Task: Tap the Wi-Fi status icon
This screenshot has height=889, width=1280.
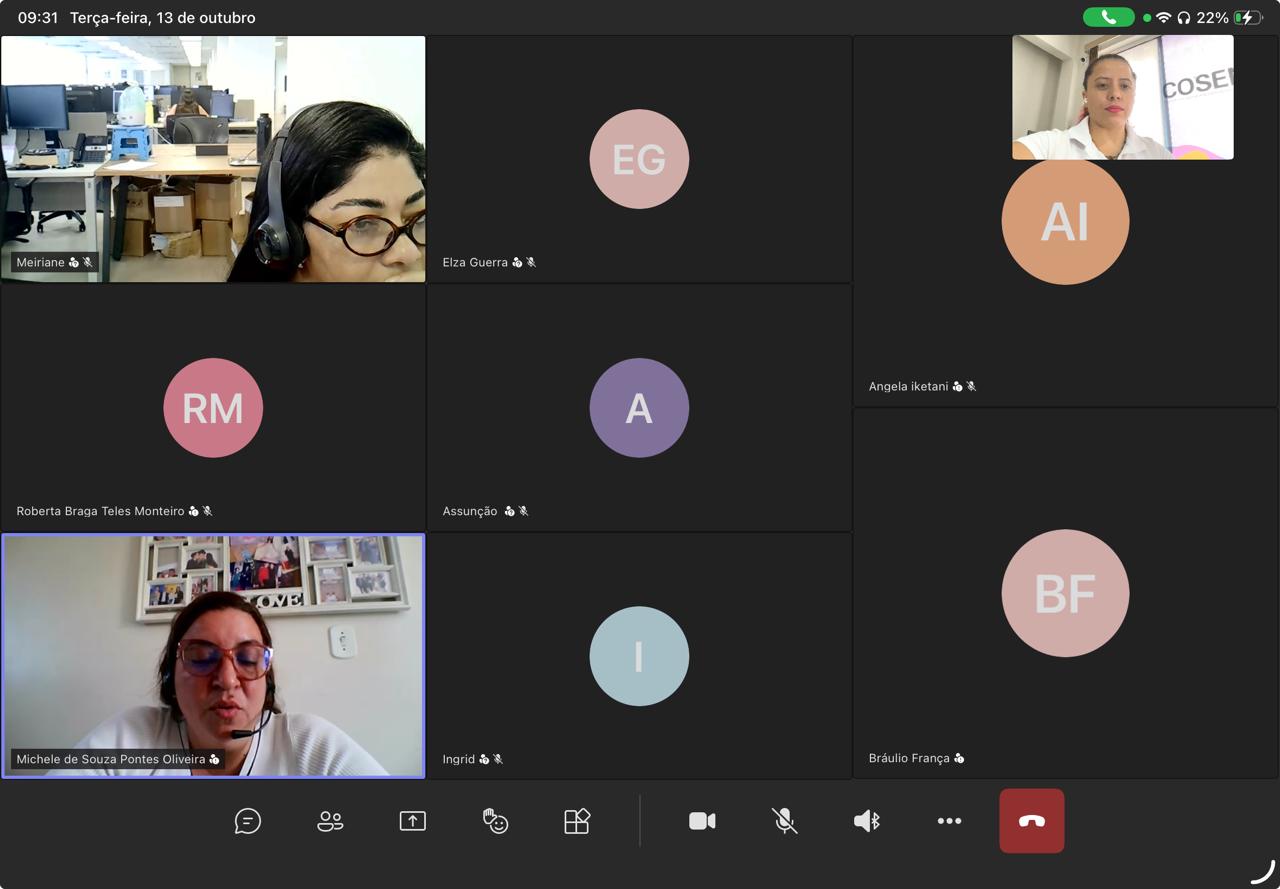Action: (x=1163, y=18)
